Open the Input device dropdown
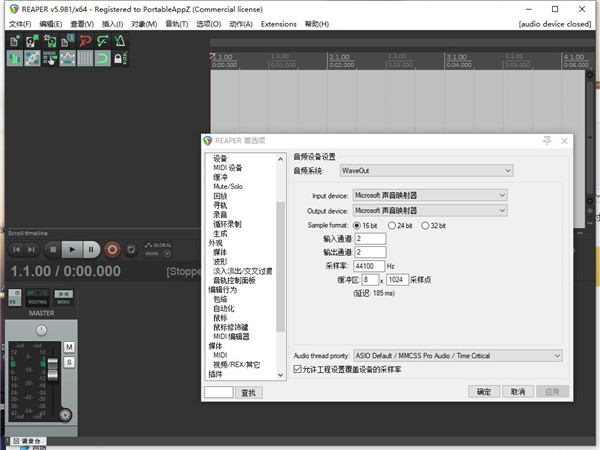 [430, 195]
